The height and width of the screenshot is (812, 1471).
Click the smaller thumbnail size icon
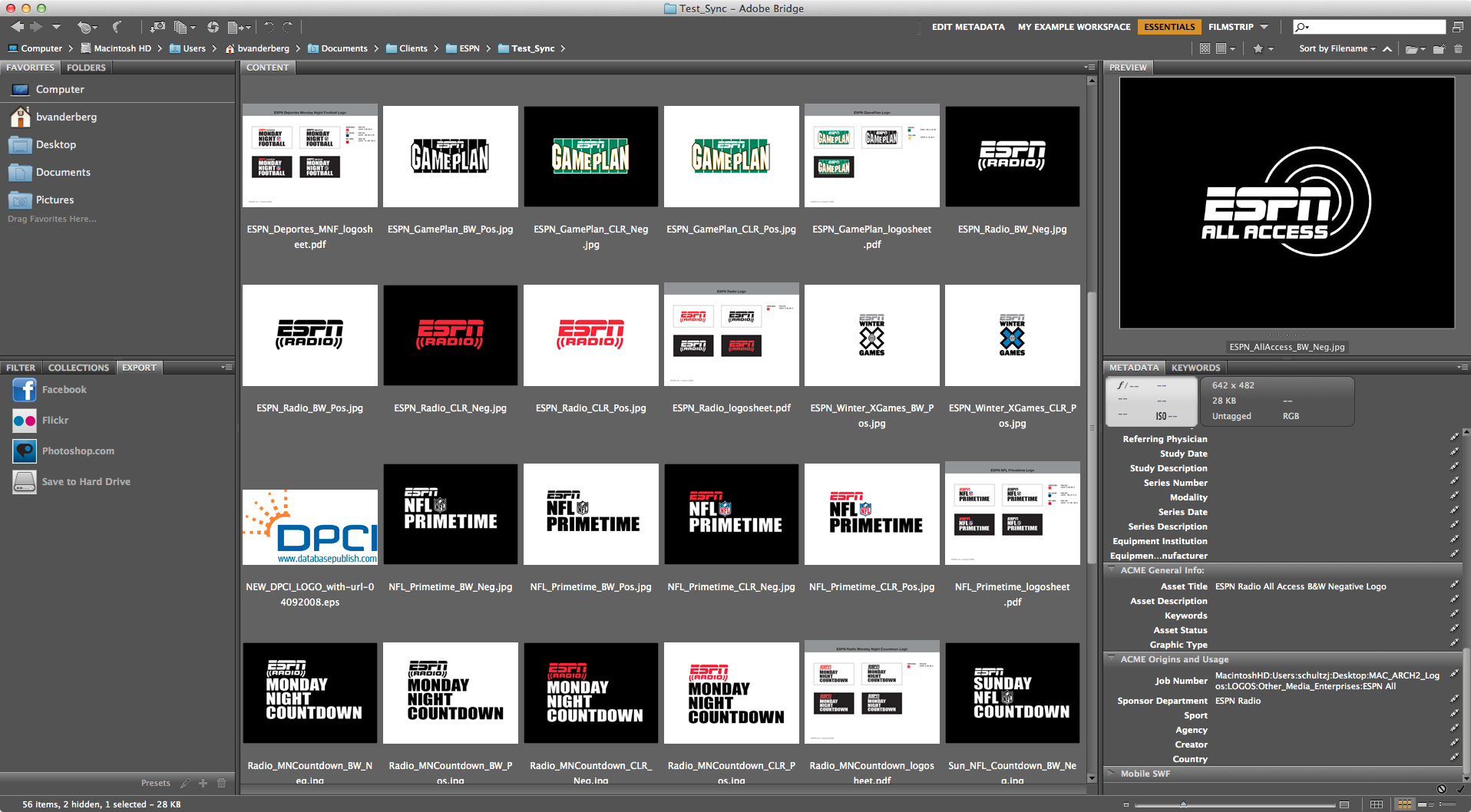[1126, 804]
